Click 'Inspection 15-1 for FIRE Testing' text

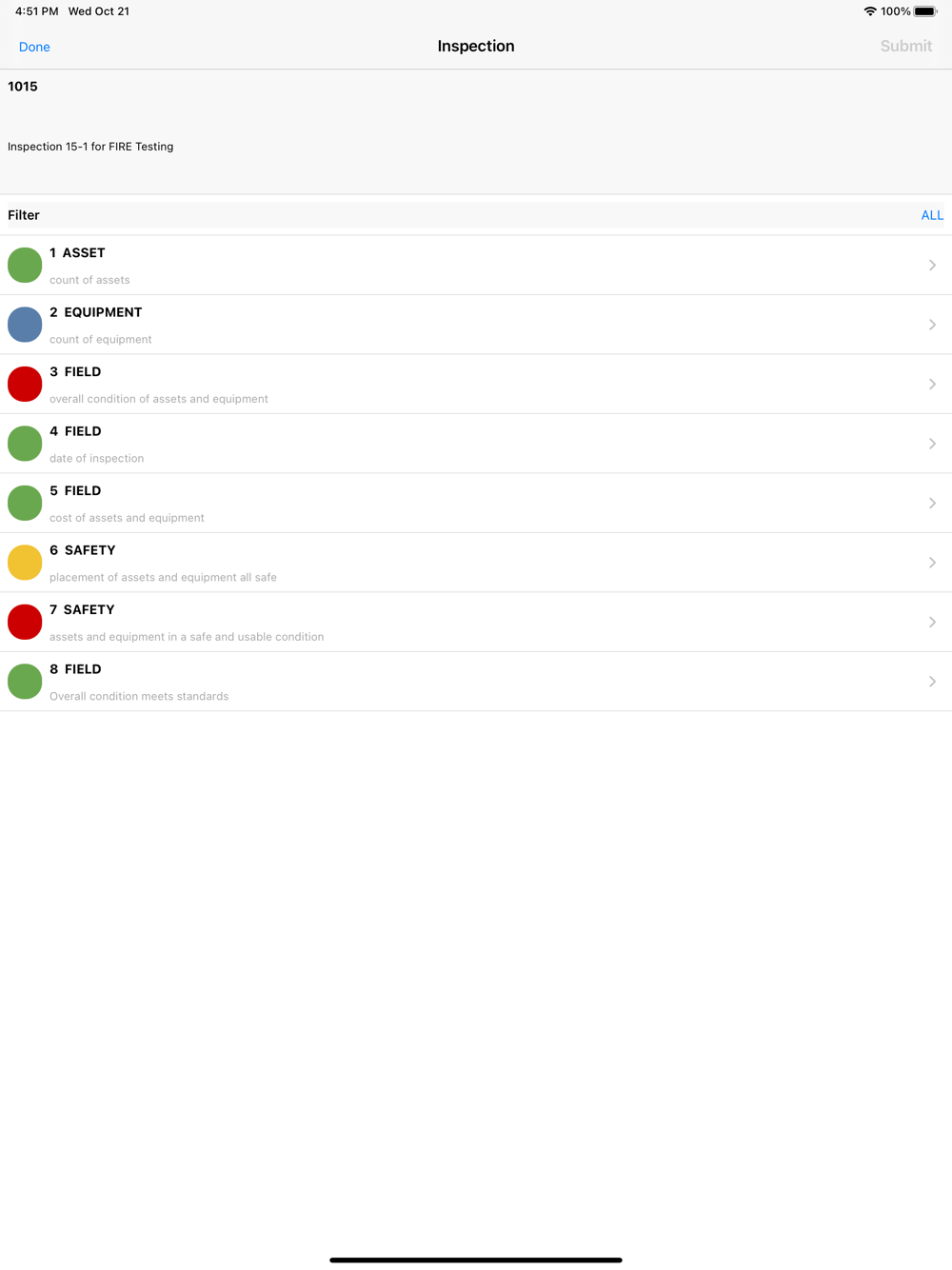[90, 147]
